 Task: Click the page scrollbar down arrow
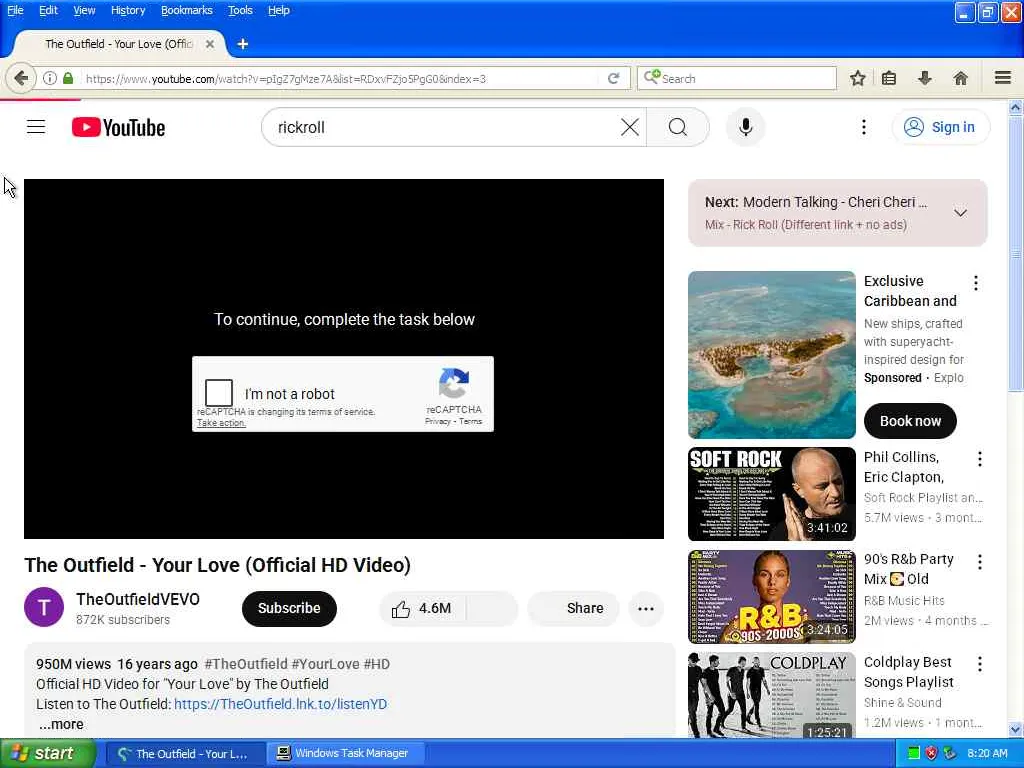1016,729
